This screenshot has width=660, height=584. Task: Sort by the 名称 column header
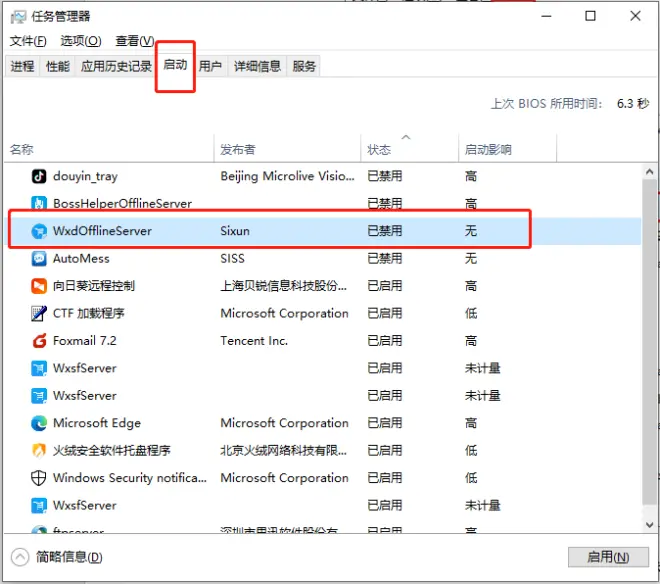click(109, 149)
